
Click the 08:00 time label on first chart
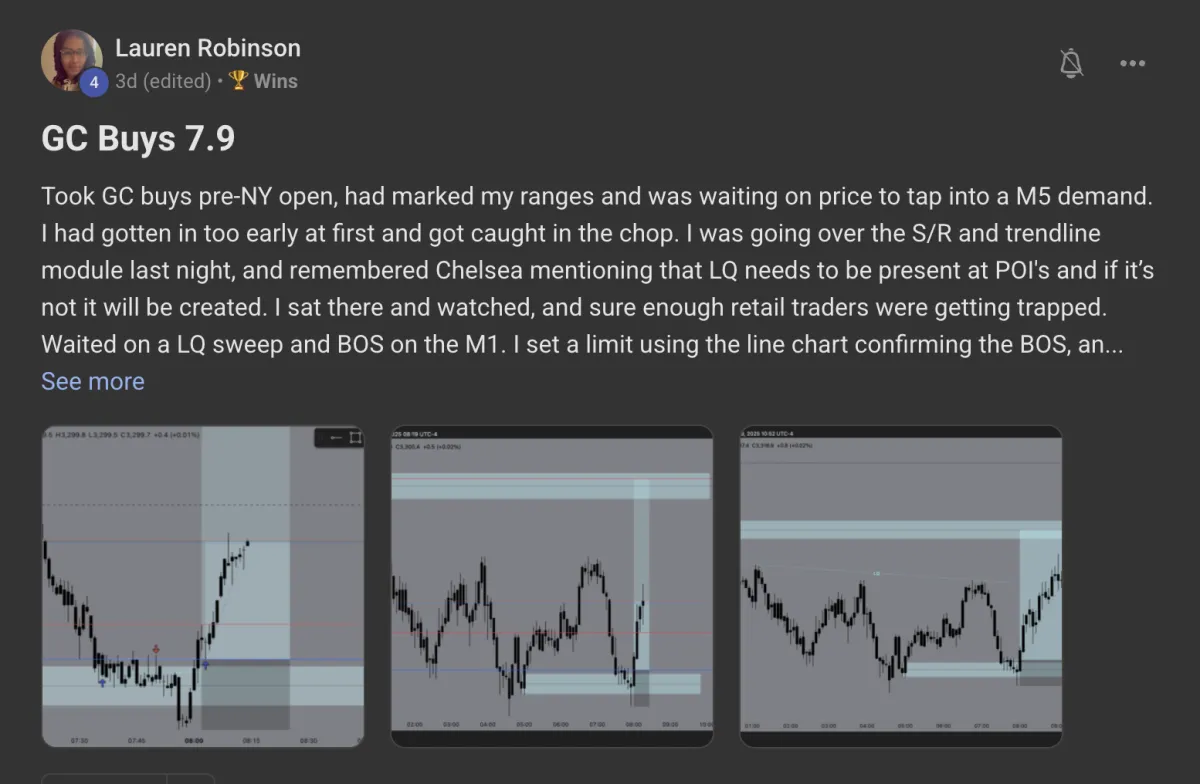point(194,740)
